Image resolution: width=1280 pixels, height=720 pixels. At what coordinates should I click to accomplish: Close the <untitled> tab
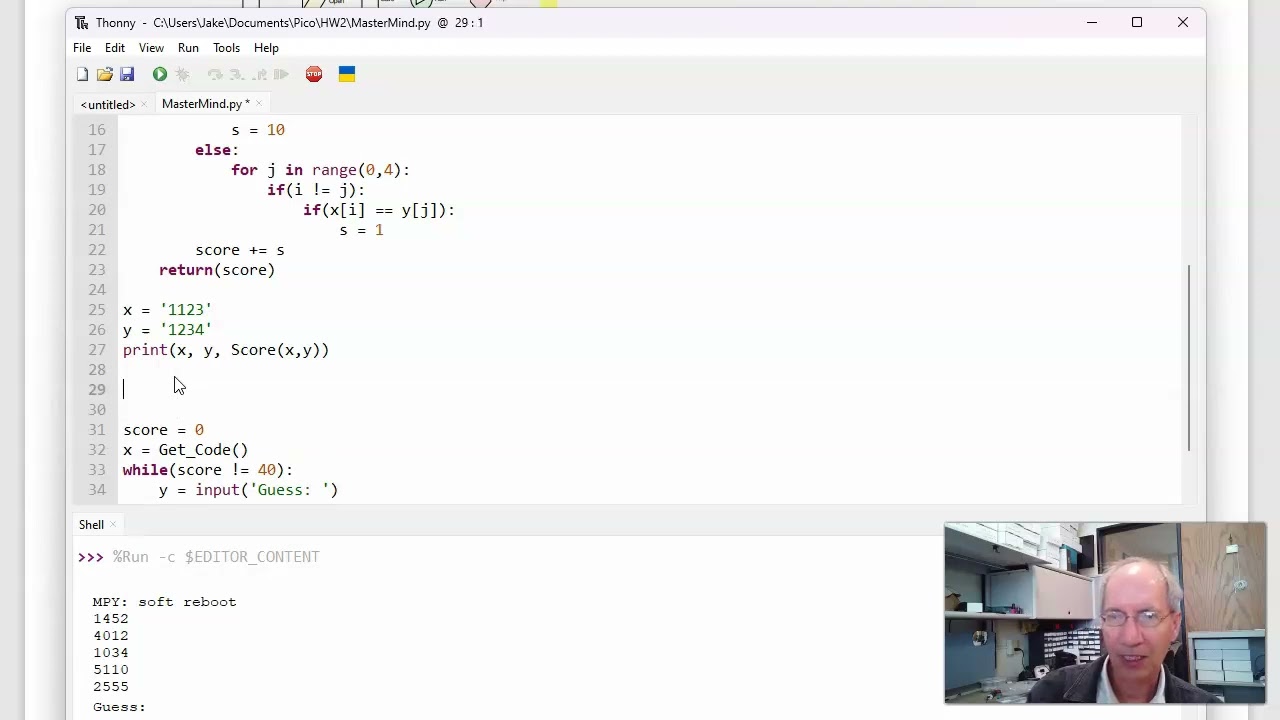pyautogui.click(x=144, y=104)
